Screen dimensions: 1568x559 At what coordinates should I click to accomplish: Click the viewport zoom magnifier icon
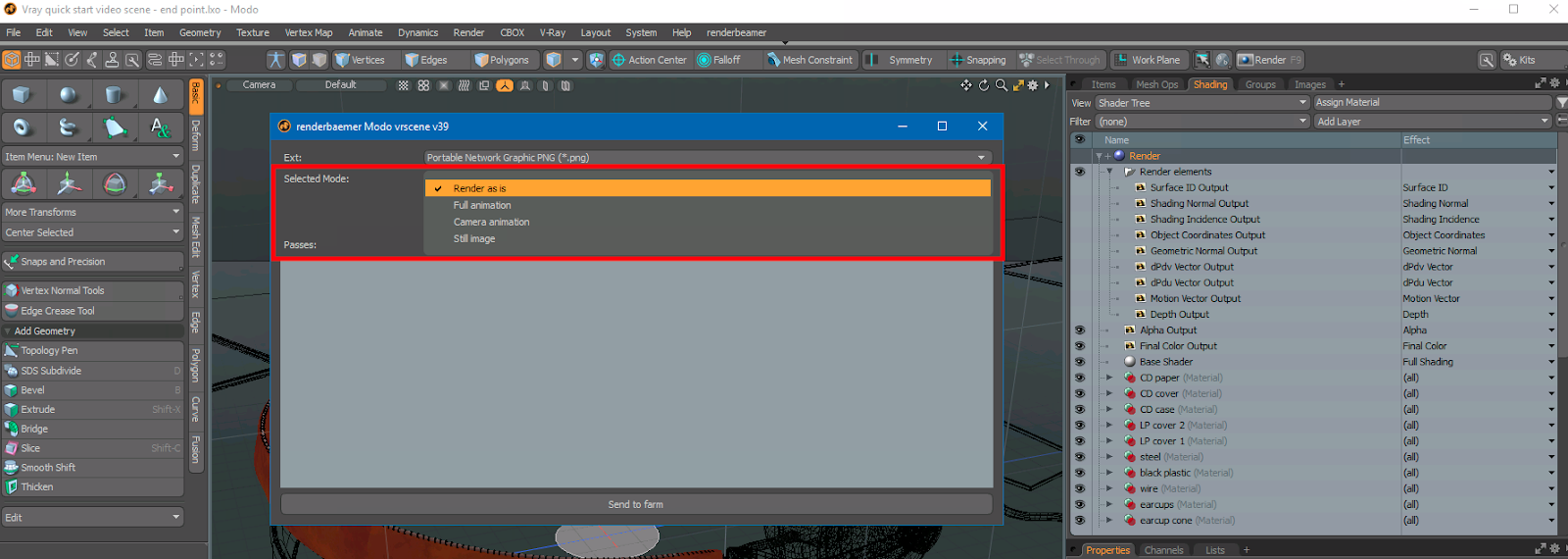point(1001,85)
